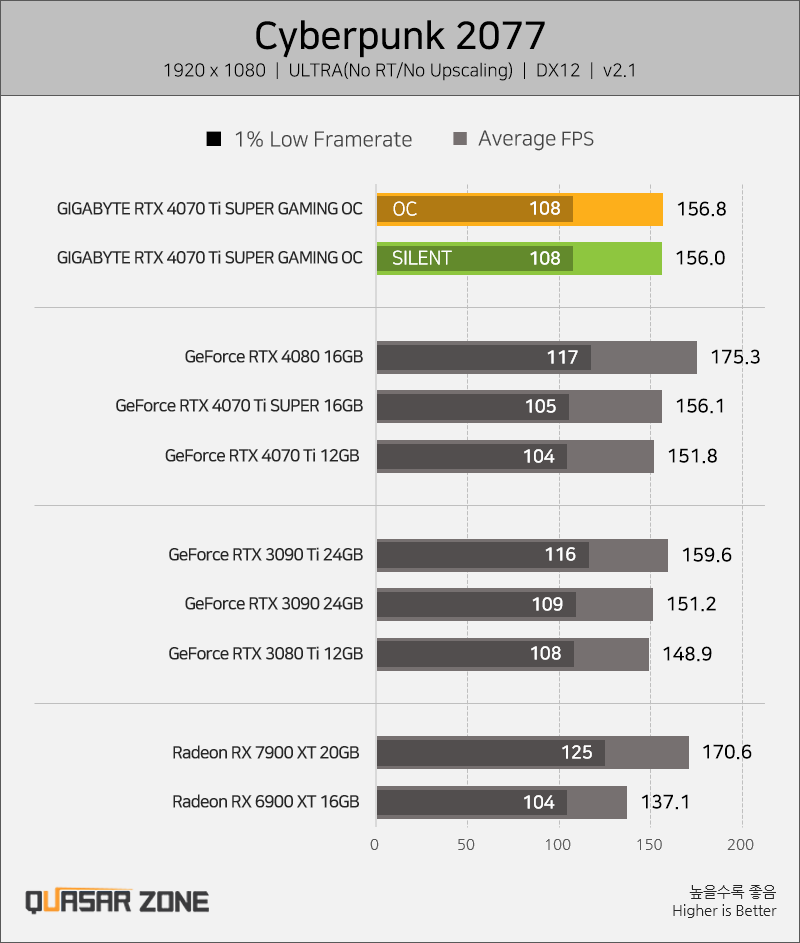Click the Higher is Better note
Screen dimensions: 800x943
(724, 911)
